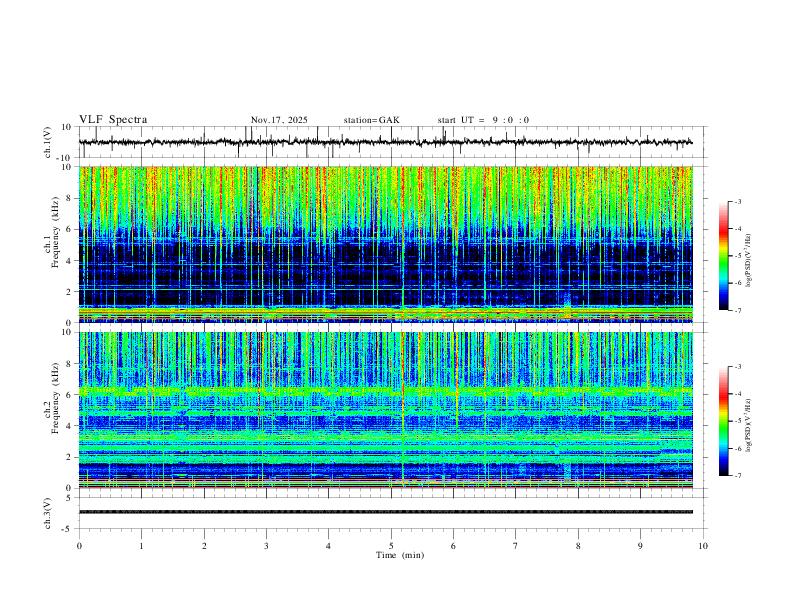
Task: Click the ch.2 "Frequency (kHz)" axis label
Action: click(54, 398)
